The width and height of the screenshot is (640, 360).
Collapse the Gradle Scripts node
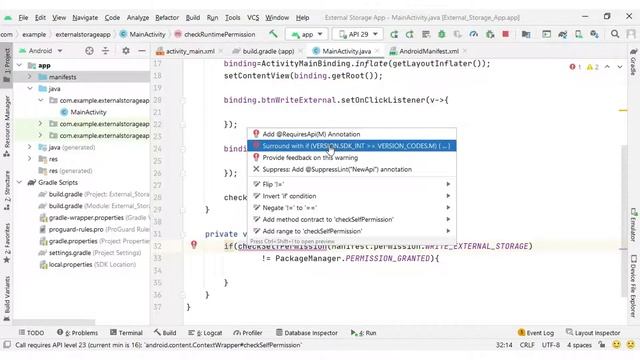coord(19,182)
